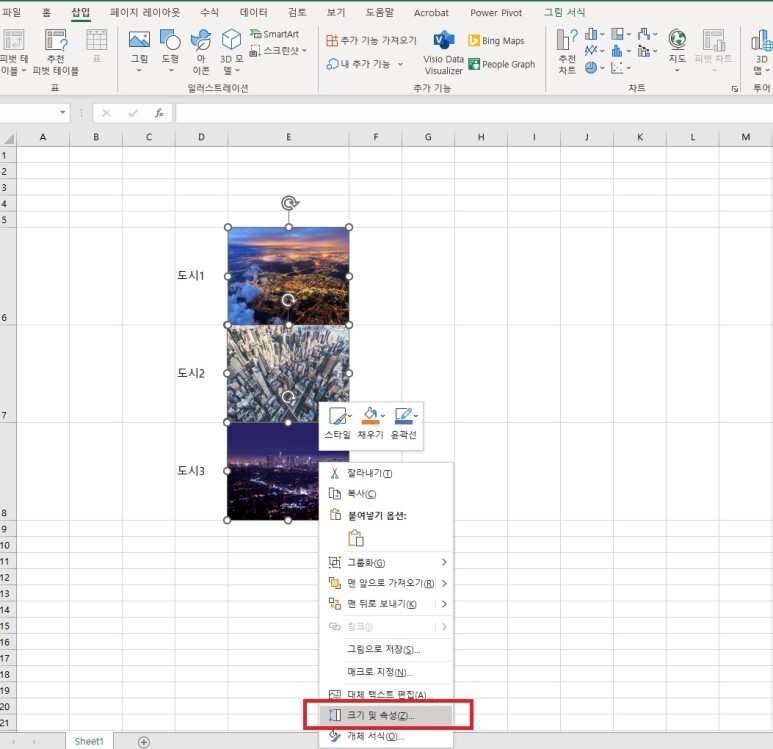Open the 그림 서식 tab
Viewport: 773px width, 749px height.
click(x=564, y=12)
